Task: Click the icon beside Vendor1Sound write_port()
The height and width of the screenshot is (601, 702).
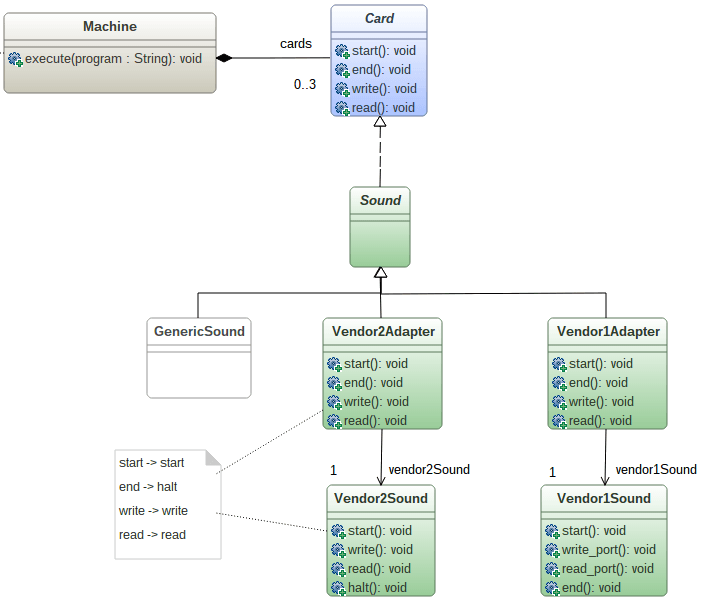Action: (x=553, y=550)
